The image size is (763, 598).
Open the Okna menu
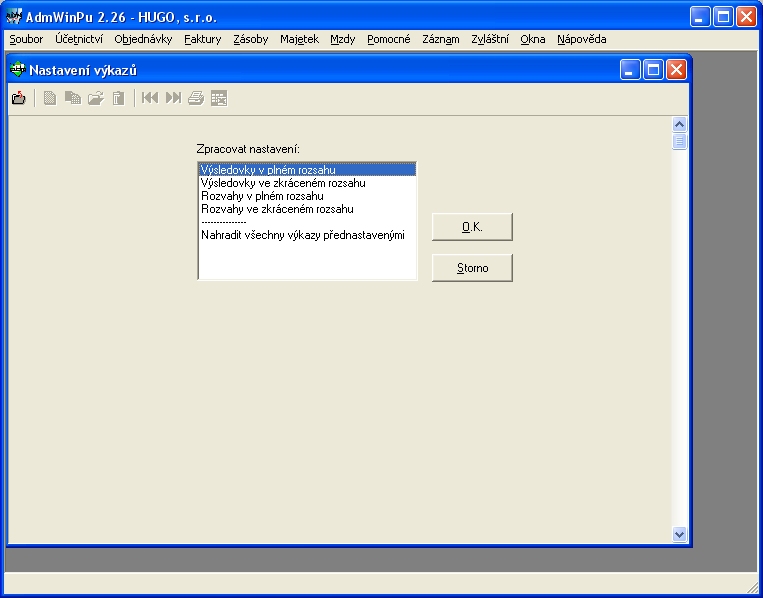[532, 39]
